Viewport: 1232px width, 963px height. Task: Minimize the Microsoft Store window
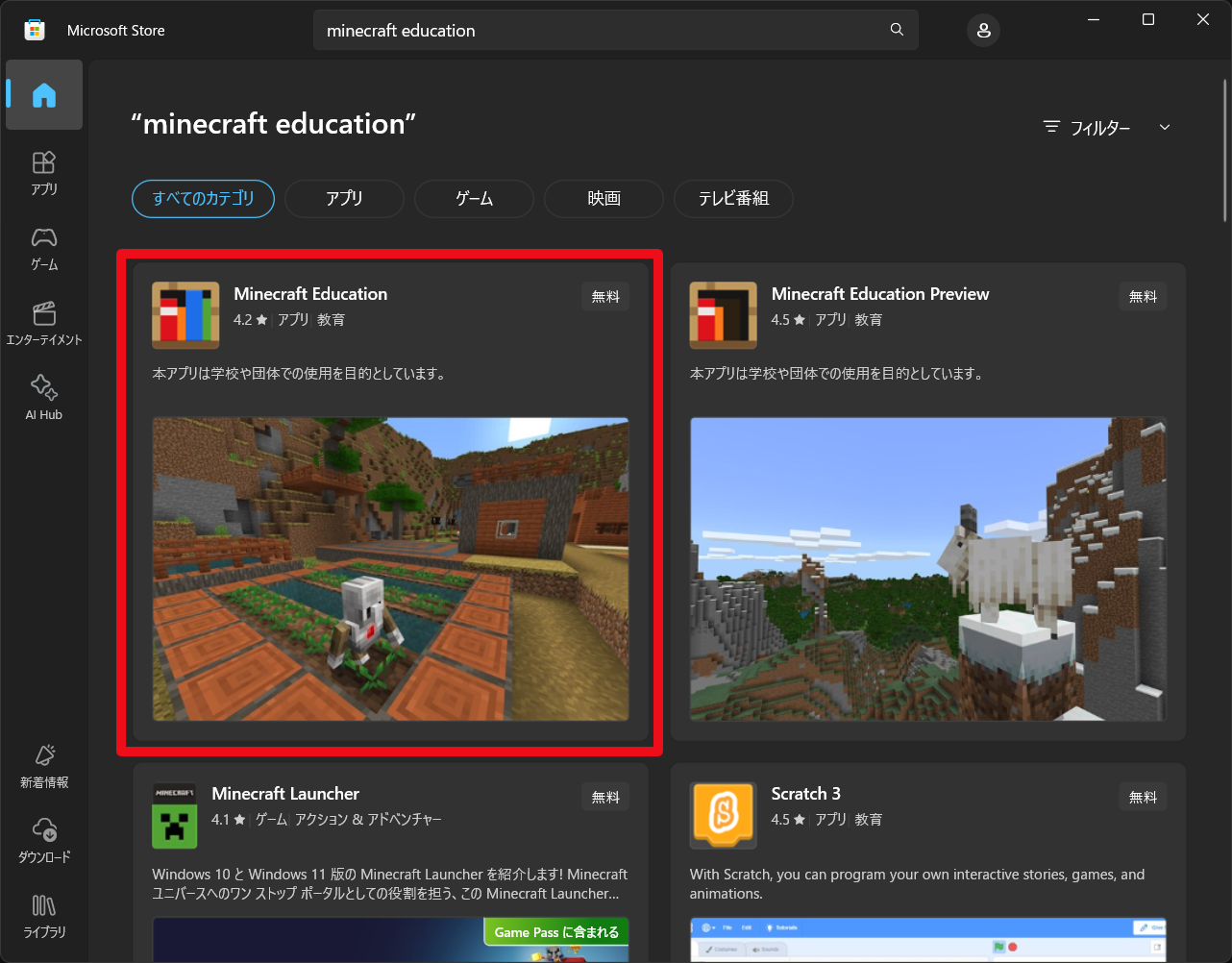click(x=1094, y=19)
